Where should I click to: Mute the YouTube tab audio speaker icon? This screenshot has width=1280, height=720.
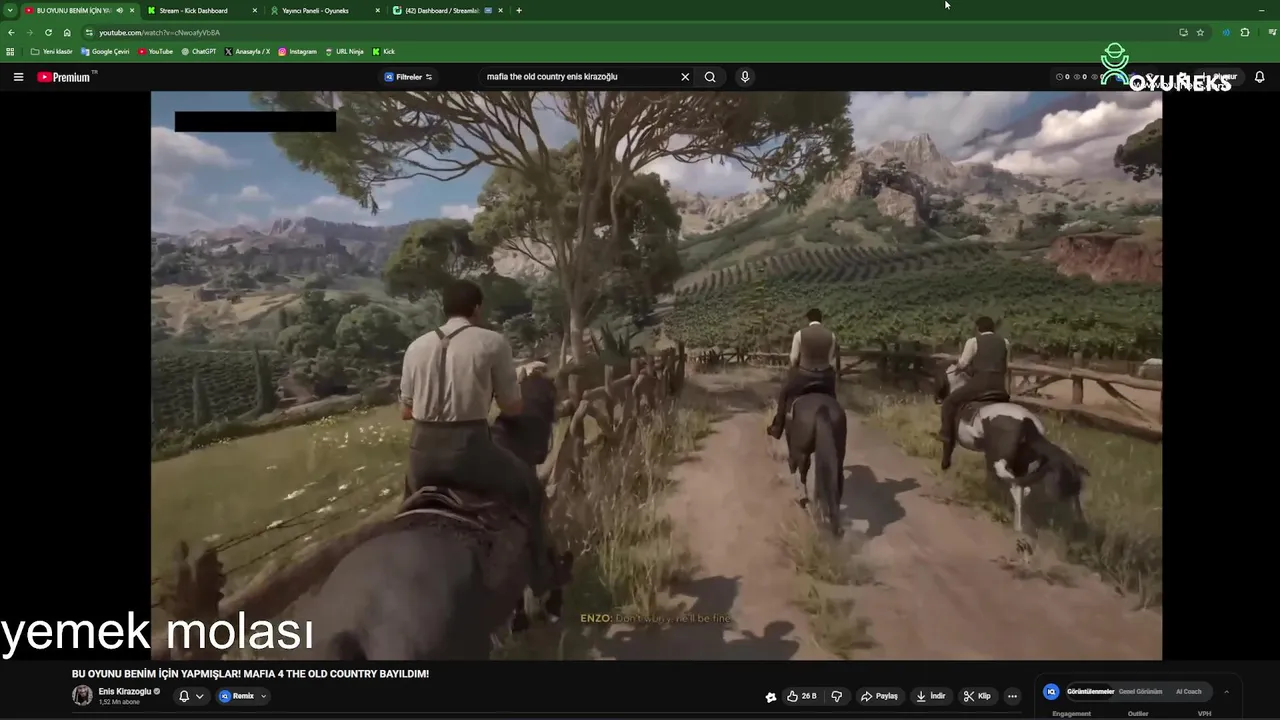120,10
